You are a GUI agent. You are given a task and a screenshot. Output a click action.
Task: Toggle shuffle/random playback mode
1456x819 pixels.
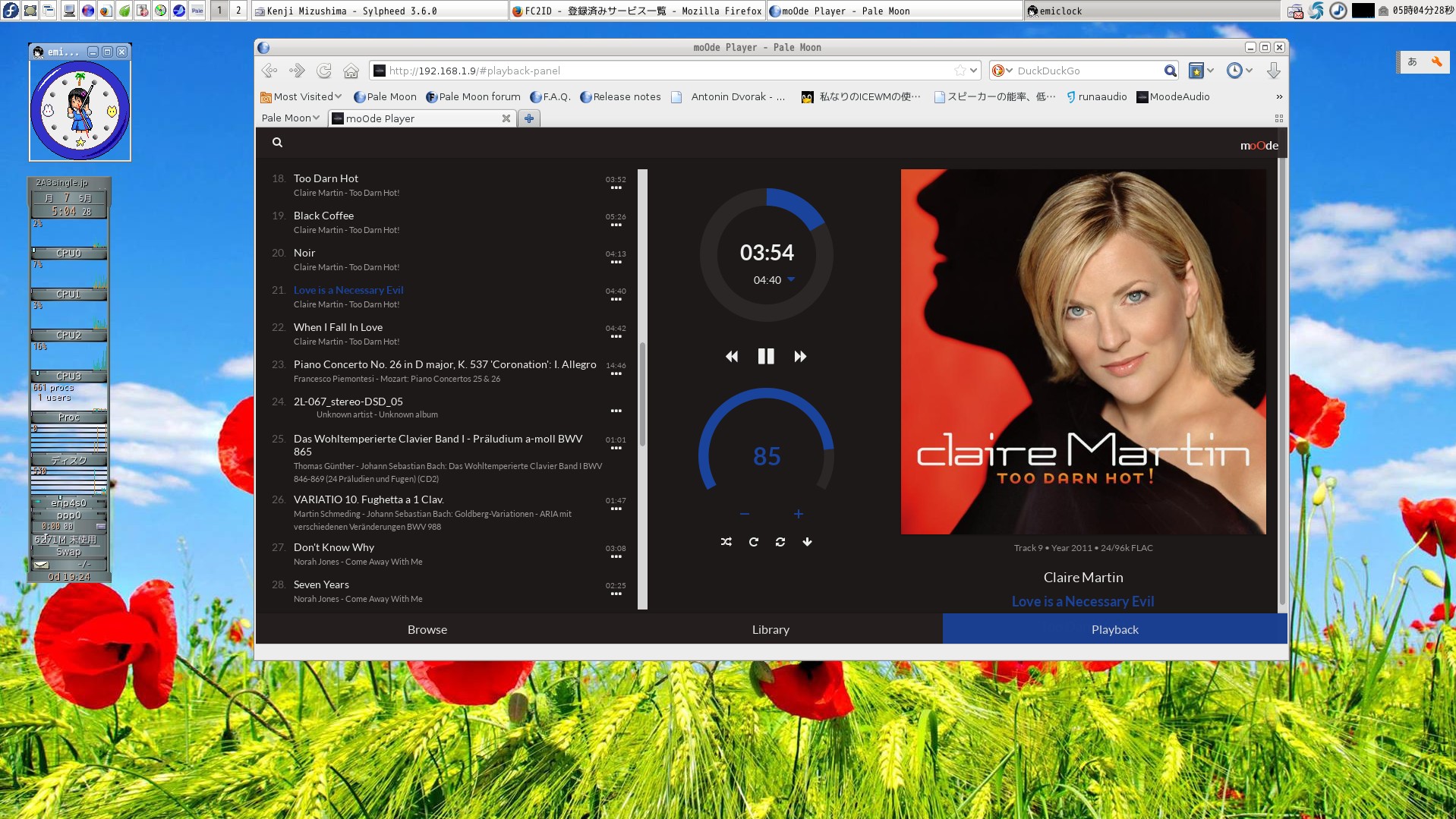pos(726,542)
